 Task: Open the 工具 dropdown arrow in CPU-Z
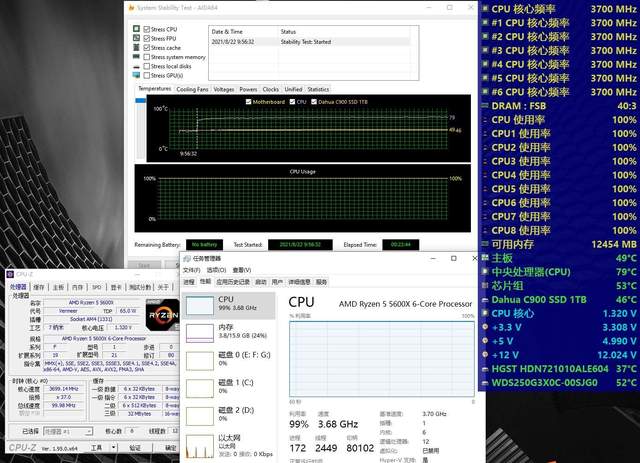[x=114, y=447]
